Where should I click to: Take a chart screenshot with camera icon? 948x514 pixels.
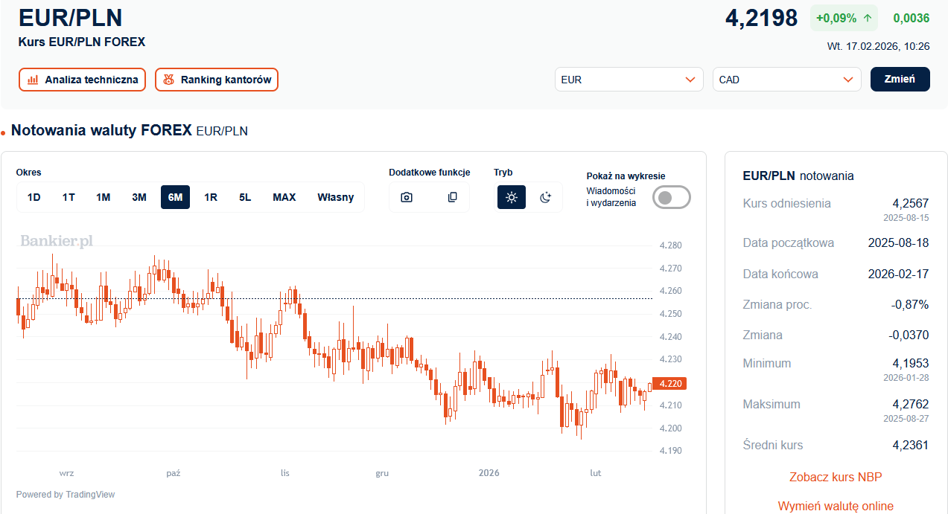click(x=407, y=197)
